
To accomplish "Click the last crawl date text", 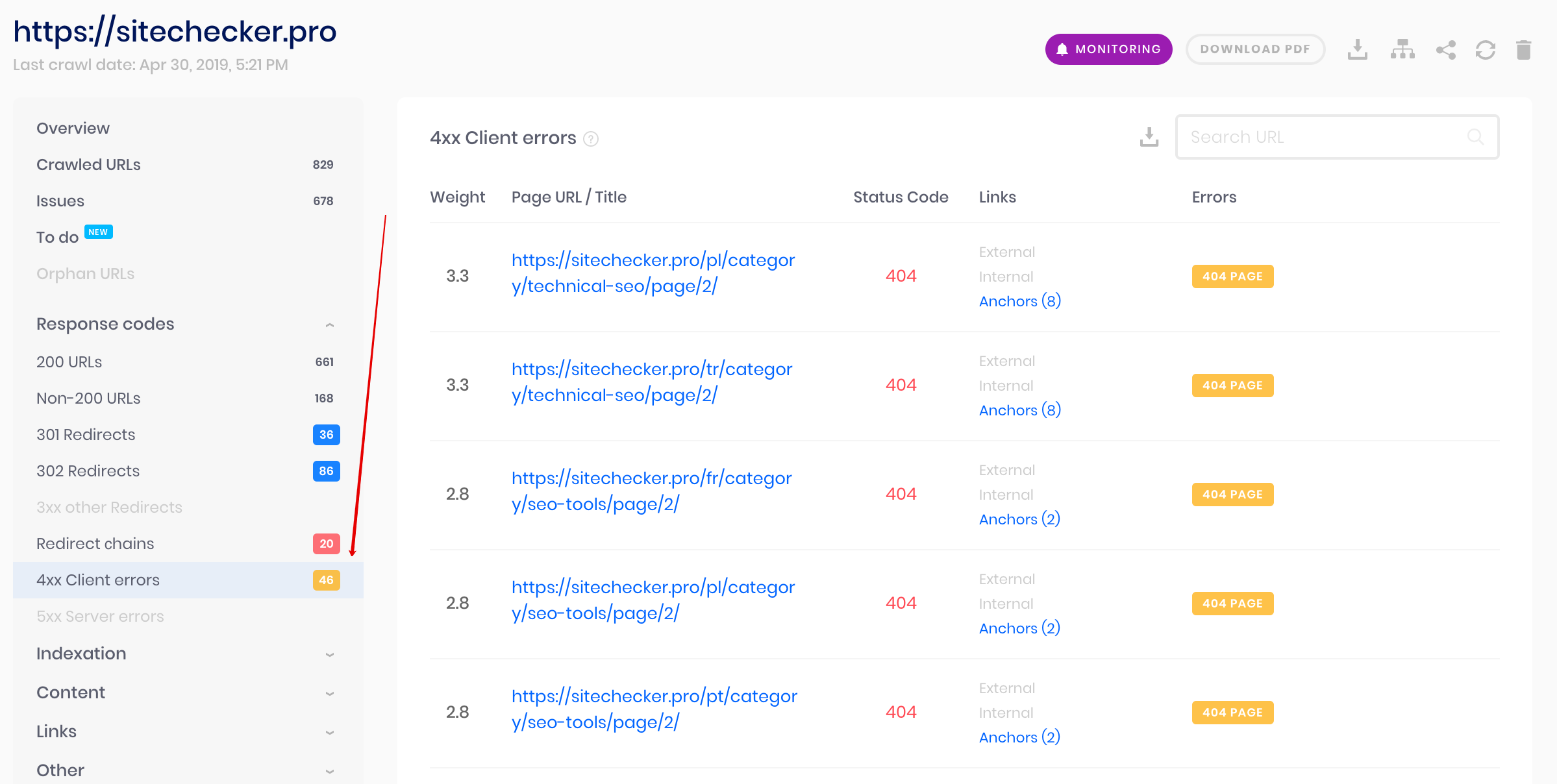I will (151, 65).
